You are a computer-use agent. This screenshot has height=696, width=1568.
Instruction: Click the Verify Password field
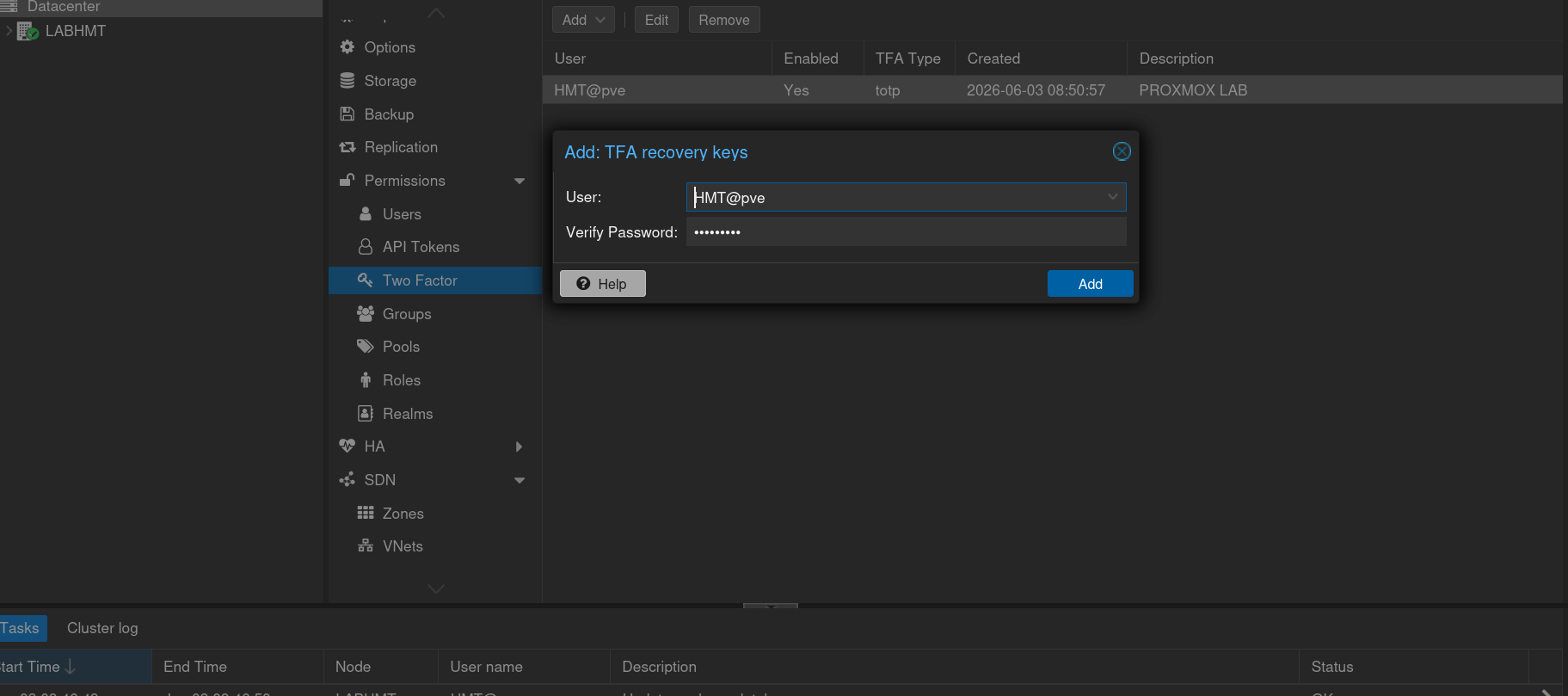[x=906, y=232]
